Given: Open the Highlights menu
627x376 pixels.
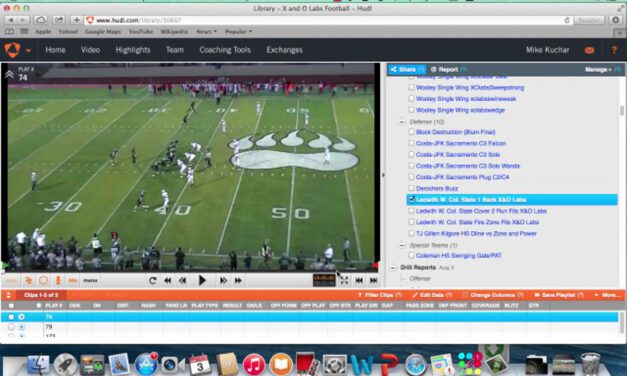Looking at the screenshot, I should click(x=133, y=50).
